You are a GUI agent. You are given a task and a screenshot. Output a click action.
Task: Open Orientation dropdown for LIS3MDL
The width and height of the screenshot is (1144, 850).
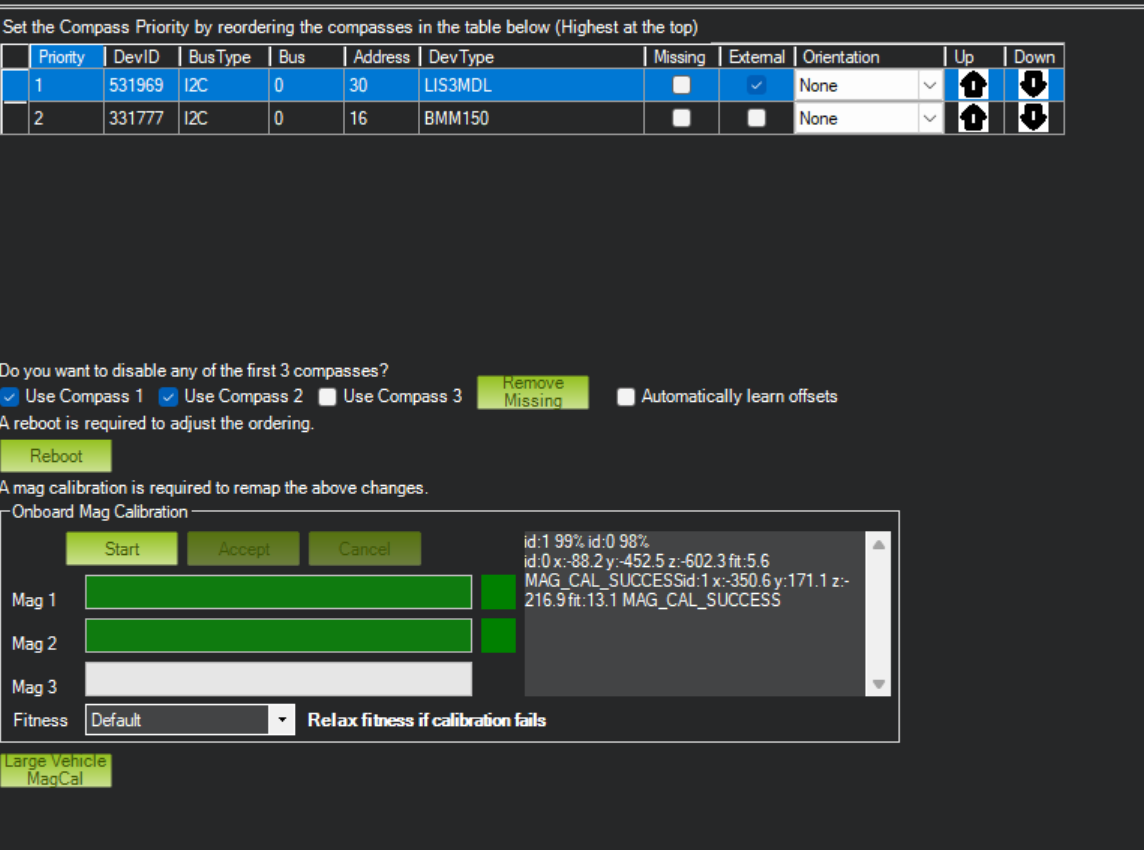[929, 86]
